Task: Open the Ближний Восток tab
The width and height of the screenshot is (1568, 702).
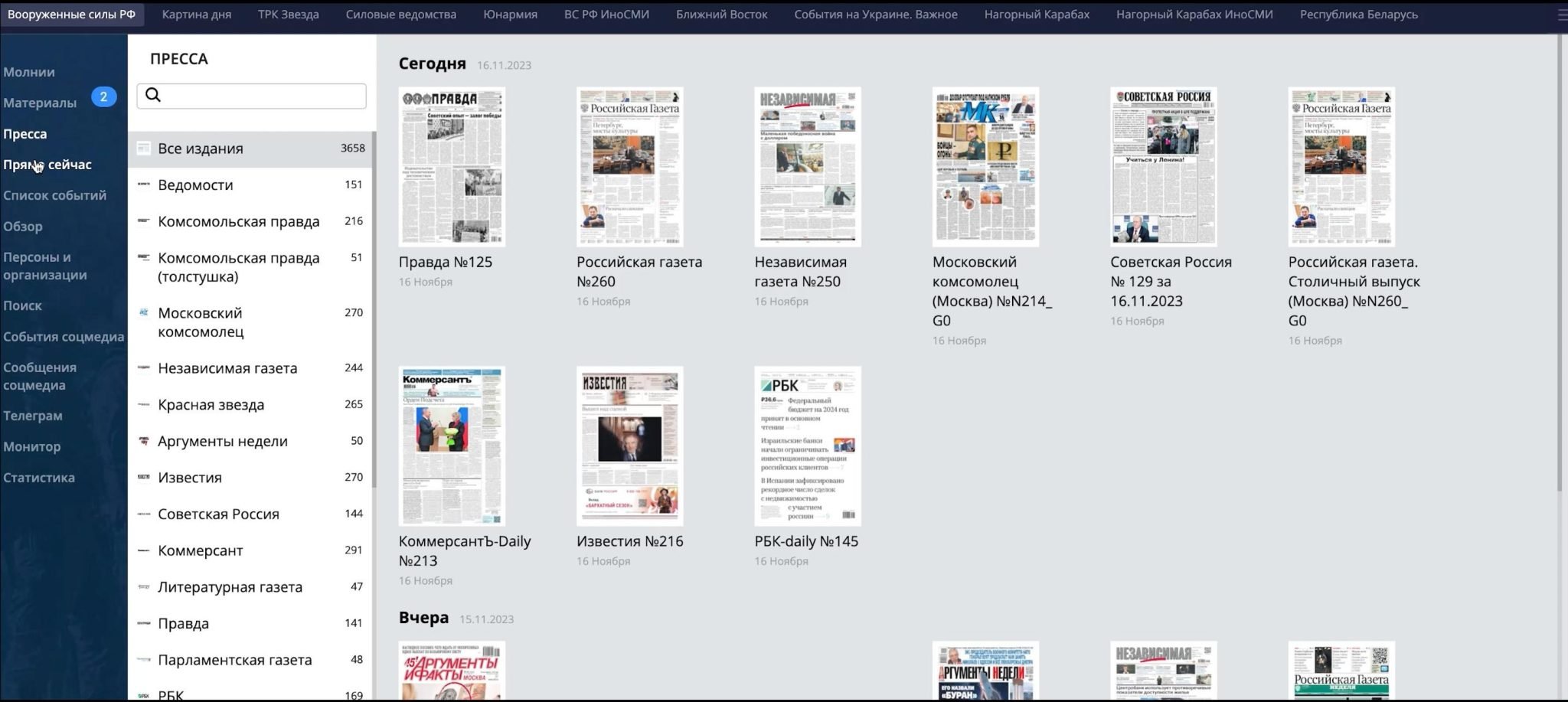Action: coord(721,15)
